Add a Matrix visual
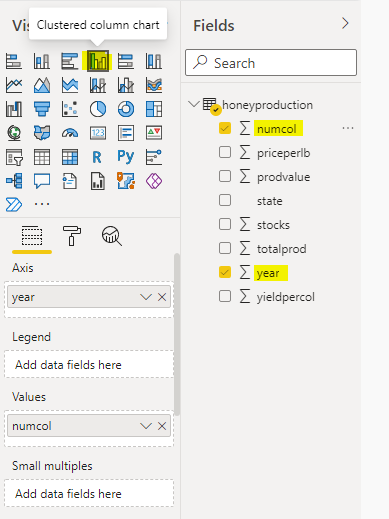Viewport: 389px width, 519px height. tap(70, 157)
